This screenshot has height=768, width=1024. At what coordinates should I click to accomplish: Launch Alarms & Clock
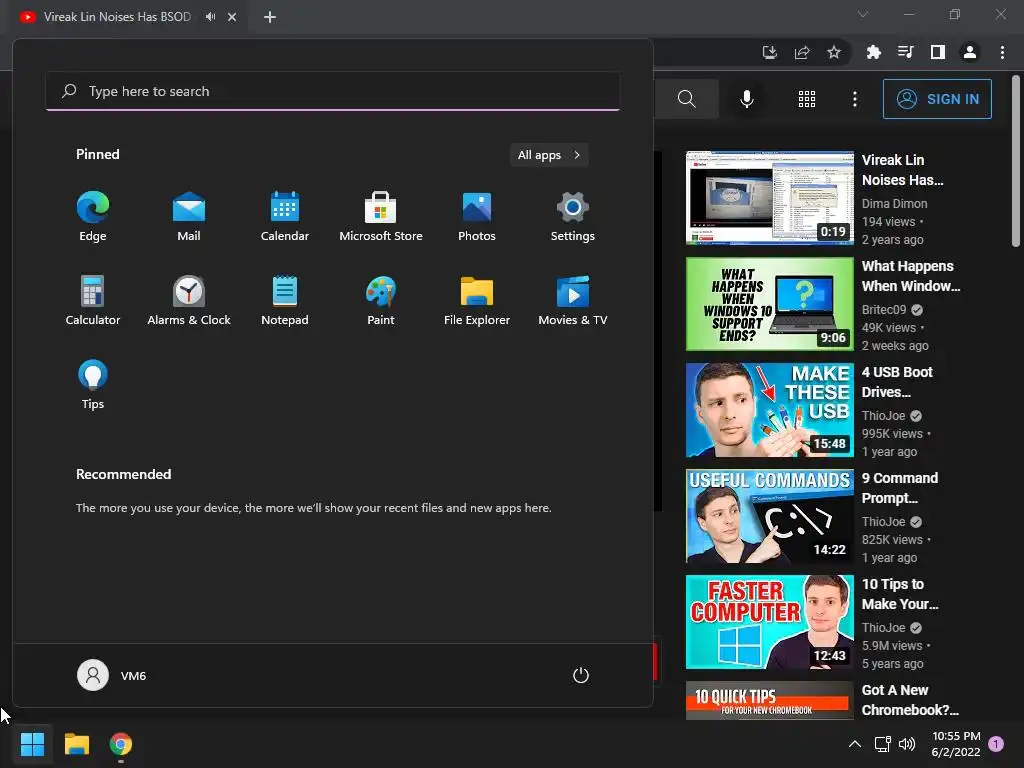[189, 300]
